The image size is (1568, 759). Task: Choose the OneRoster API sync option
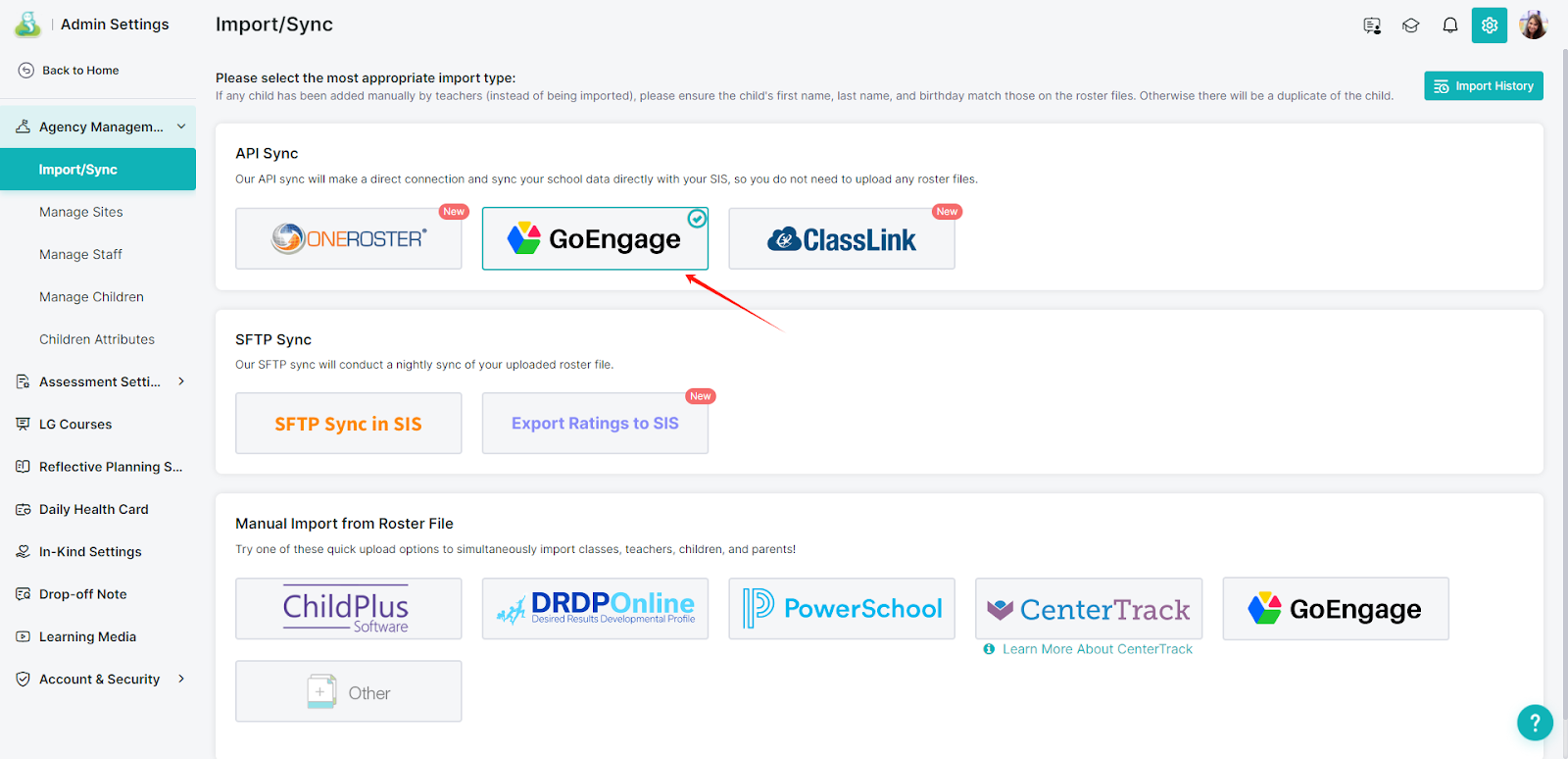point(349,238)
